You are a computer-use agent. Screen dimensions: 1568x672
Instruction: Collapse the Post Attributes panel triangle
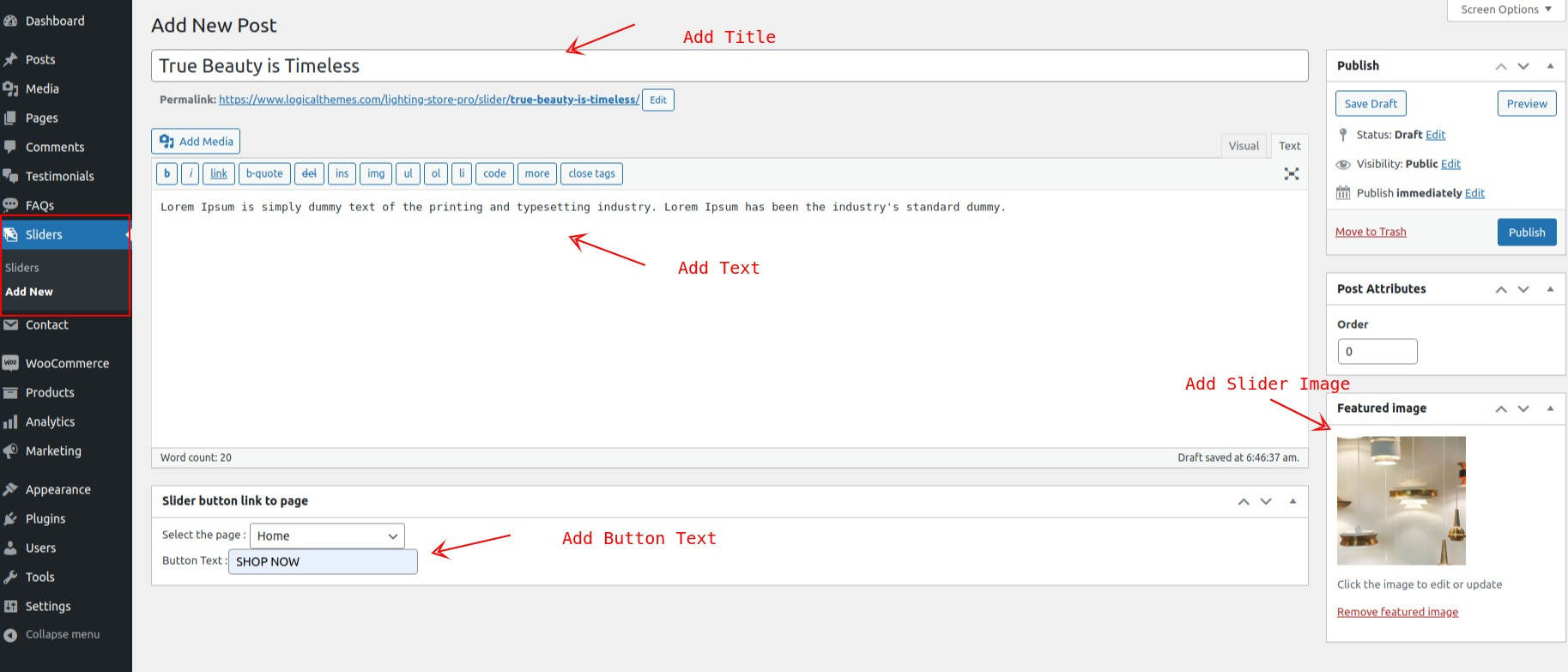(1550, 289)
